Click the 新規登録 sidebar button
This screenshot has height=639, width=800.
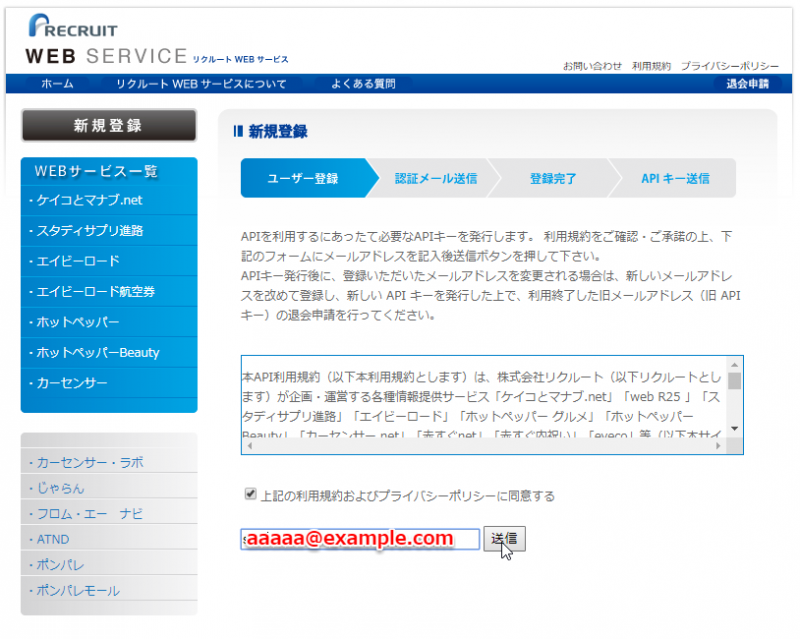click(108, 126)
